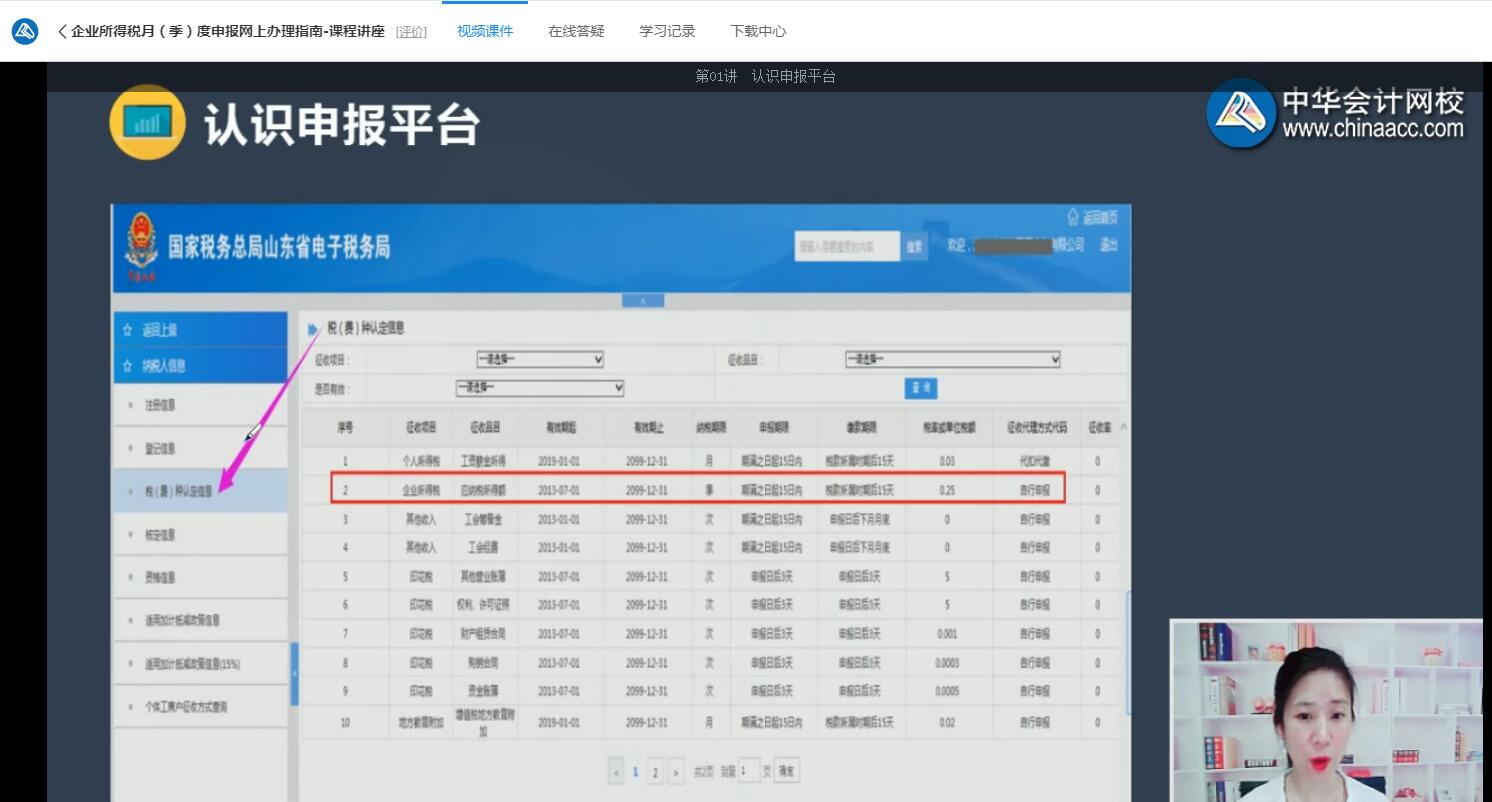Image resolution: width=1492 pixels, height=802 pixels.
Task: Click the 权利、许可证照 cell
Action: point(485,605)
